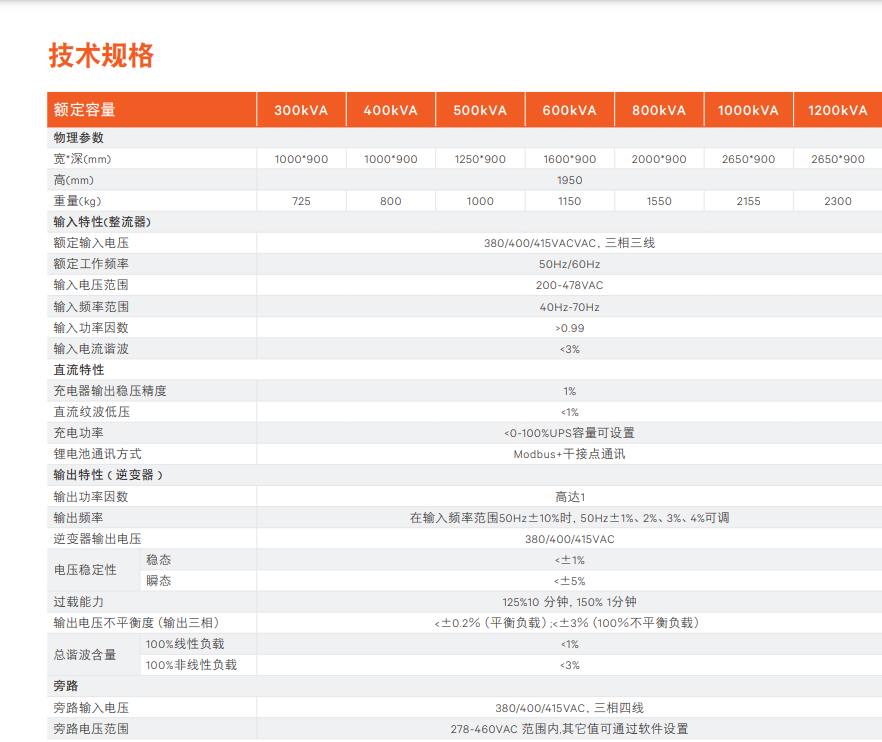Click the 600kVA column header

[x=569, y=110]
